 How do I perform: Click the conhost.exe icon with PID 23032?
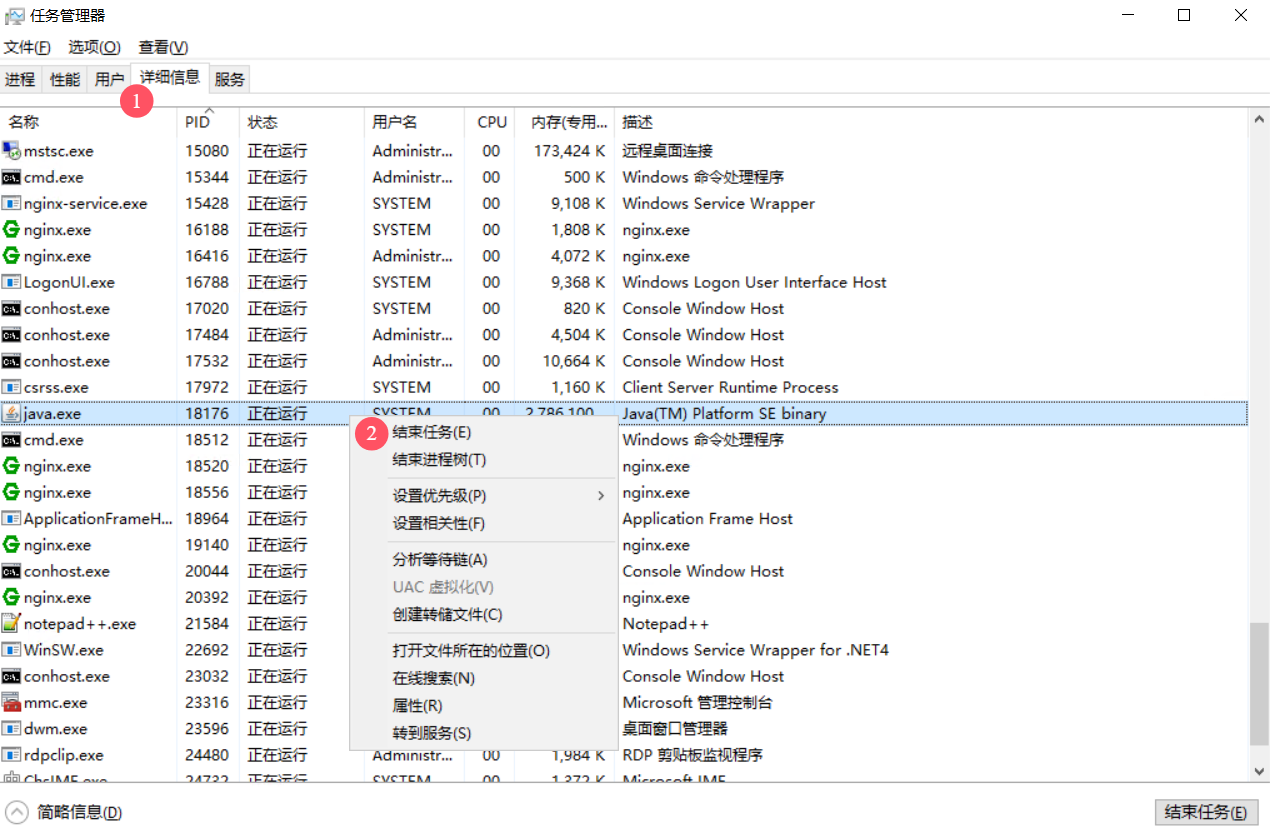coord(11,676)
